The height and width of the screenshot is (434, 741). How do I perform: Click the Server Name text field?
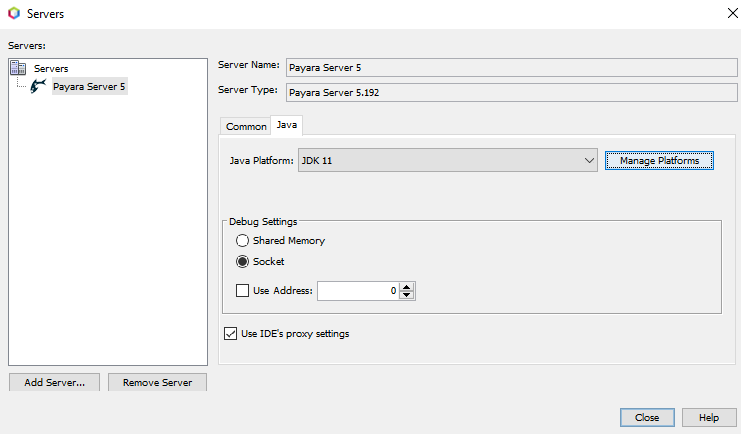click(x=511, y=68)
